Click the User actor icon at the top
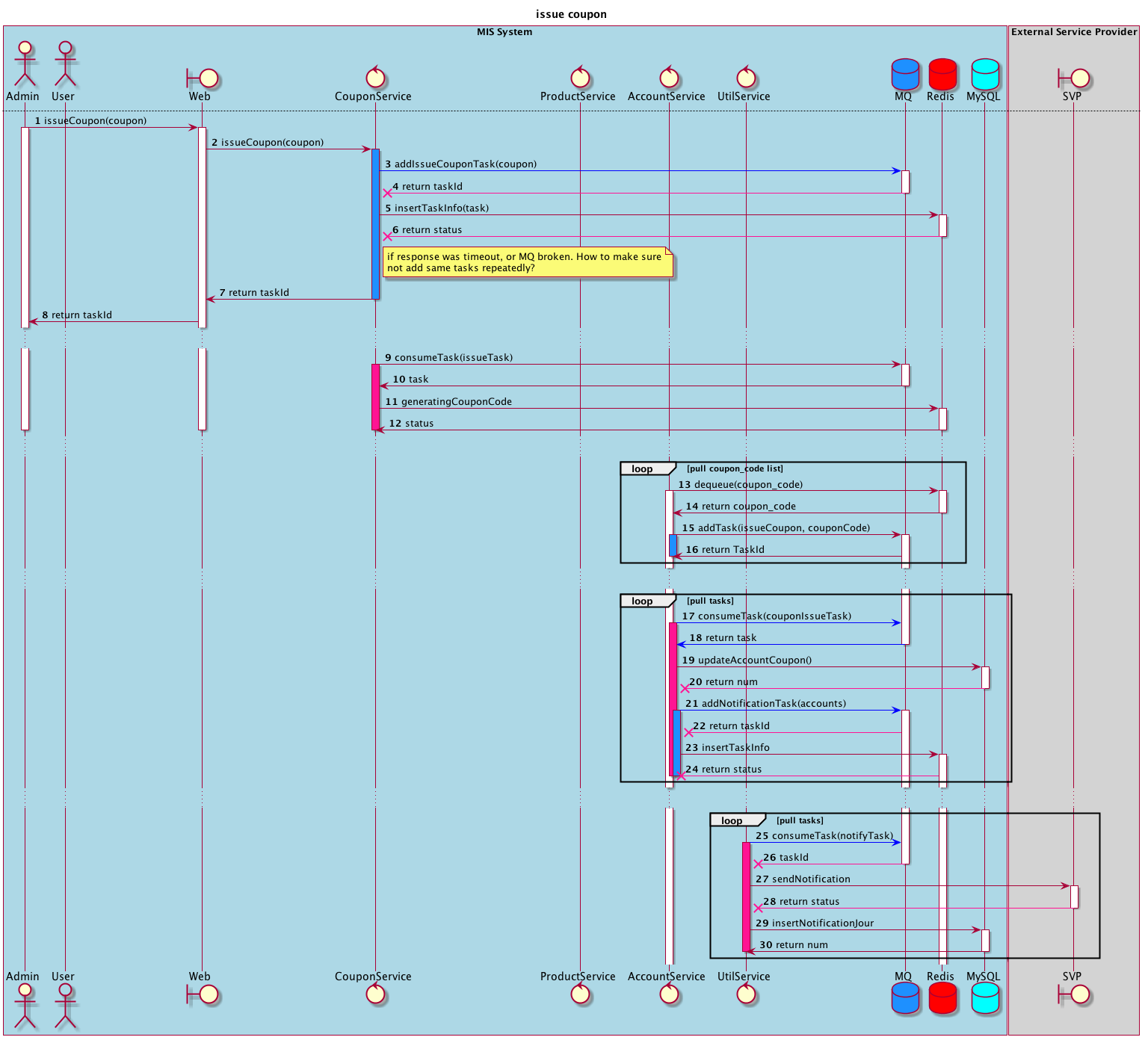This screenshot has width=1148, height=1043. [65, 64]
